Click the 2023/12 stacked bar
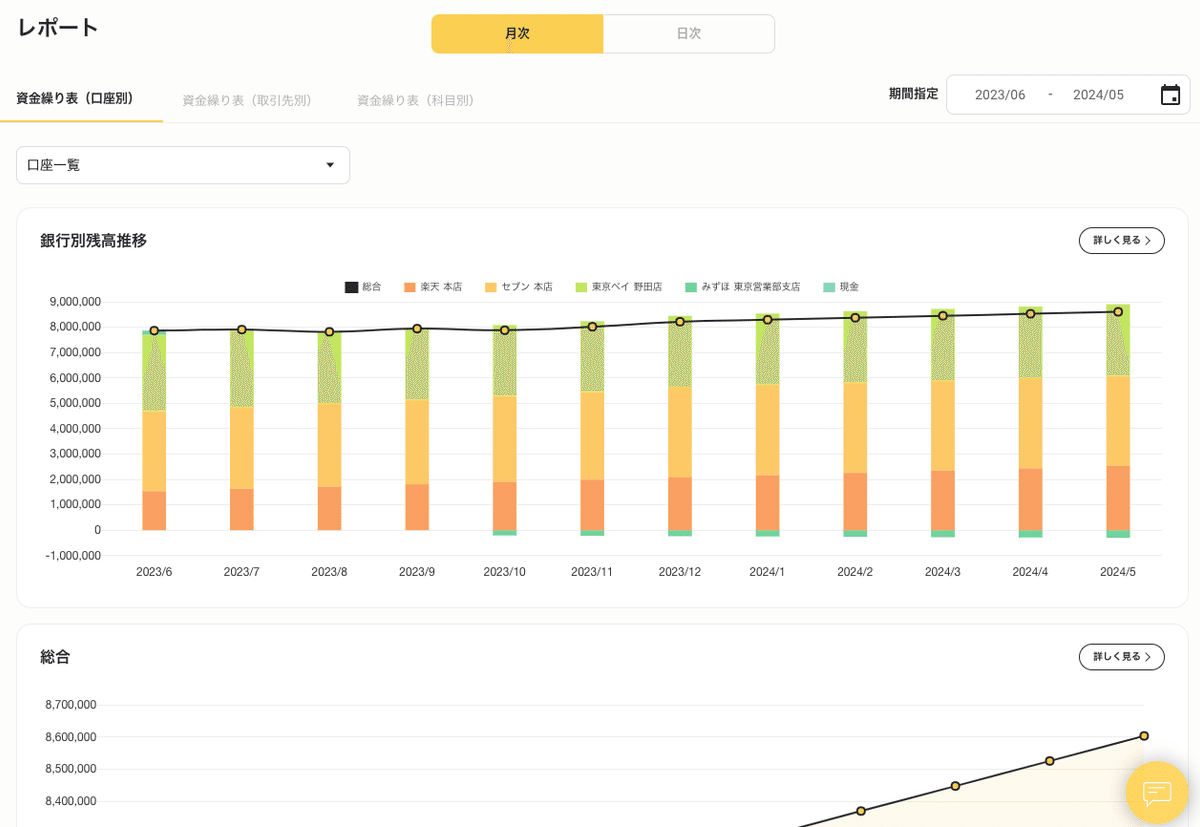1200x827 pixels. (680, 426)
